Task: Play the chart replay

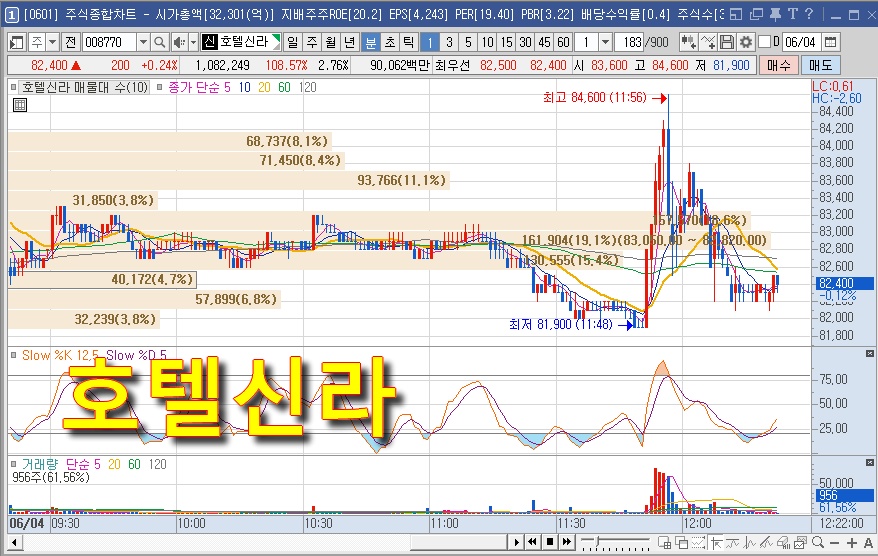Action: tap(516, 542)
